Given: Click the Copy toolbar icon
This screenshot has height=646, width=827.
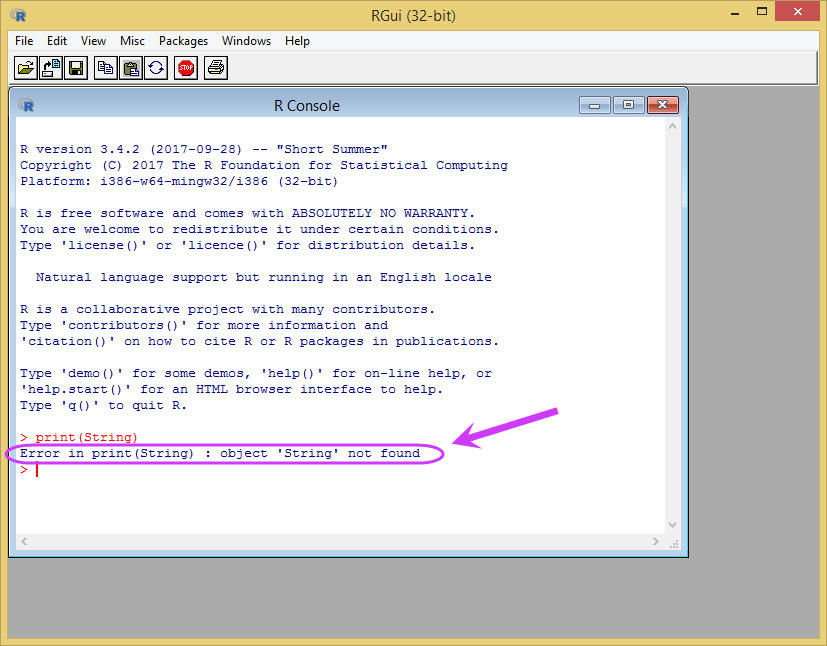Looking at the screenshot, I should (x=105, y=68).
